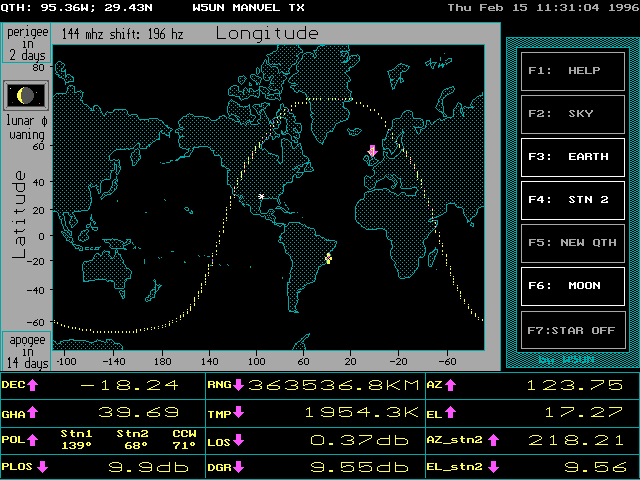Click the pink up arrow beside GHA
The width and height of the screenshot is (640, 480).
point(32,412)
